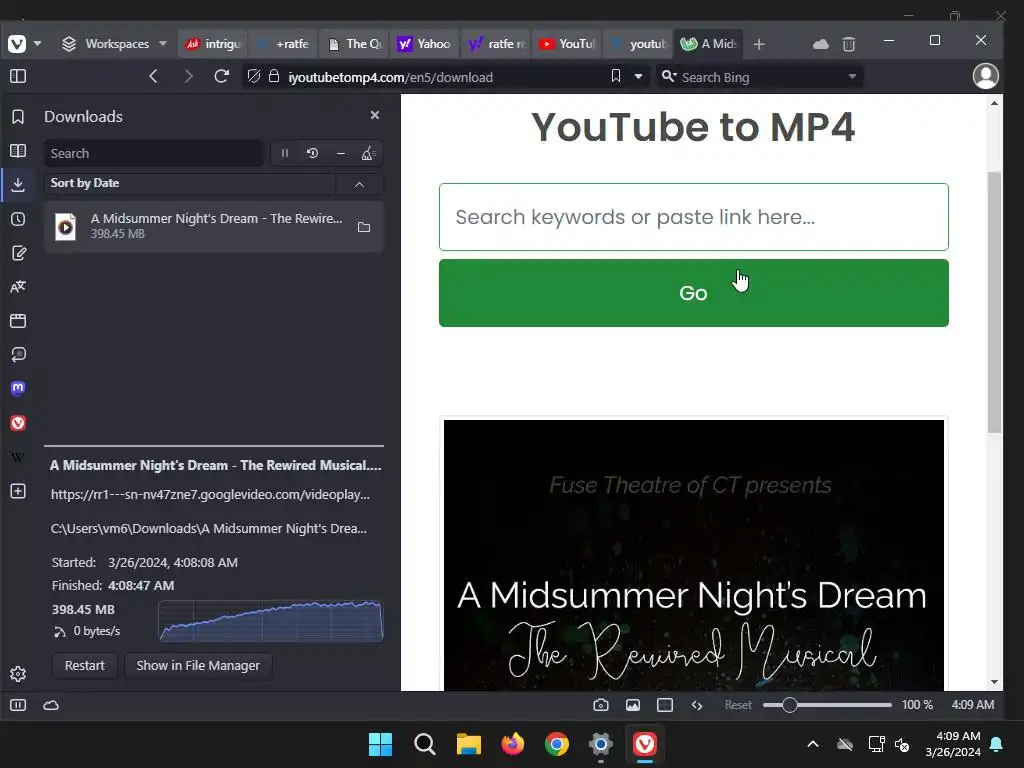Open the Wikipedia web panel
This screenshot has width=1024, height=768.
pos(18,457)
